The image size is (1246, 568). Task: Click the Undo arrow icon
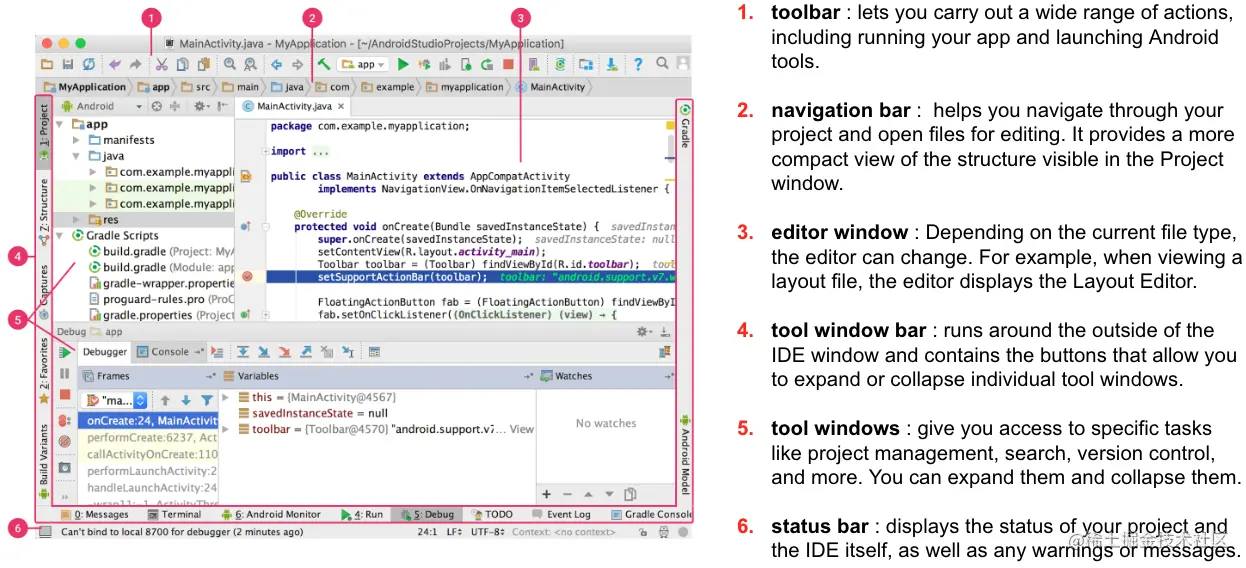pyautogui.click(x=115, y=64)
